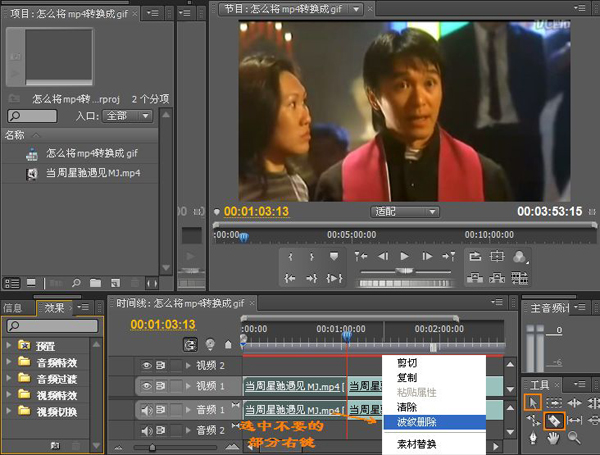Step back one frame in monitor
This screenshot has height=455, width=600.
pyautogui.click(x=383, y=256)
